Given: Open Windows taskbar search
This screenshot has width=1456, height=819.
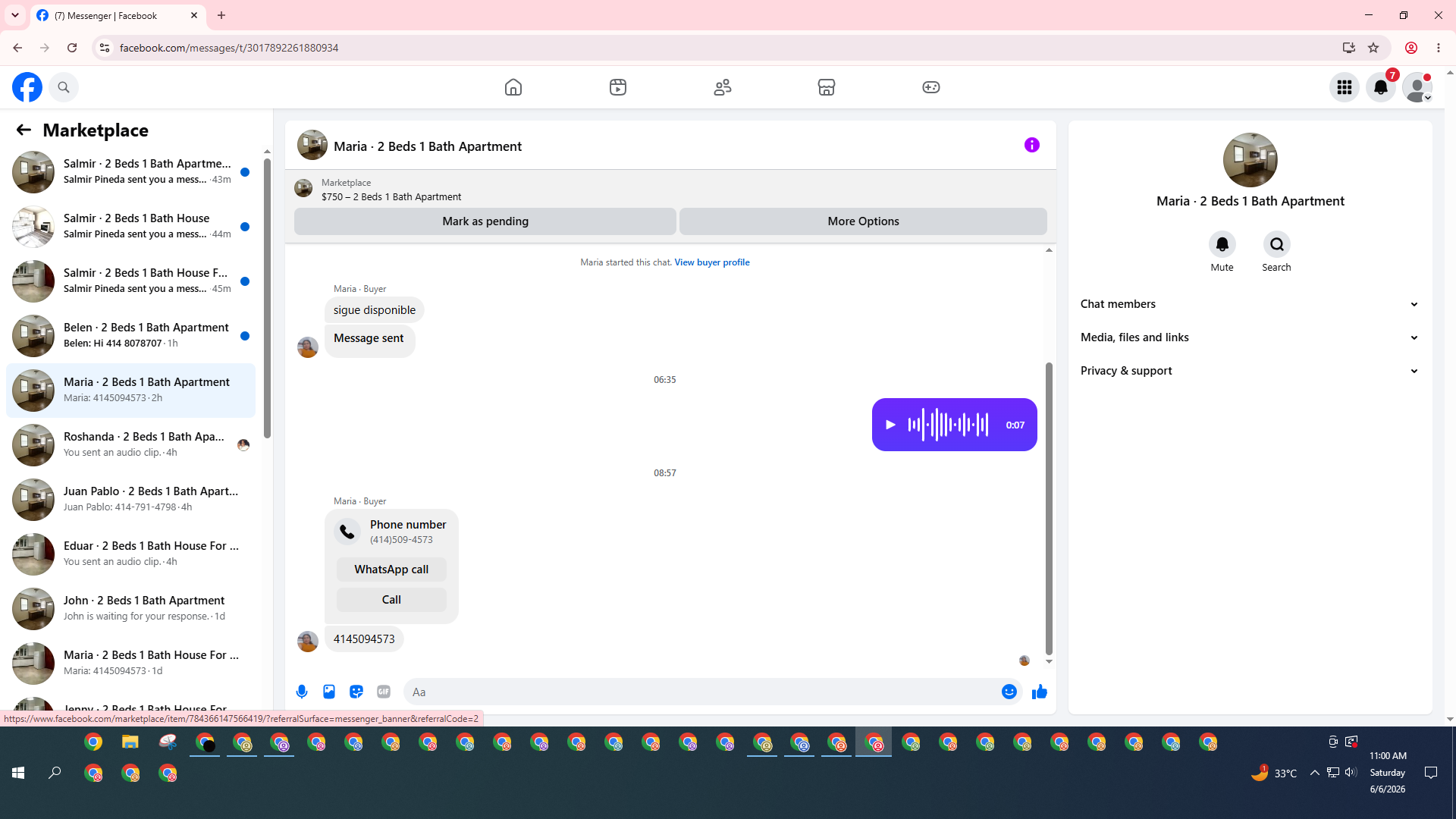Looking at the screenshot, I should click(x=55, y=773).
